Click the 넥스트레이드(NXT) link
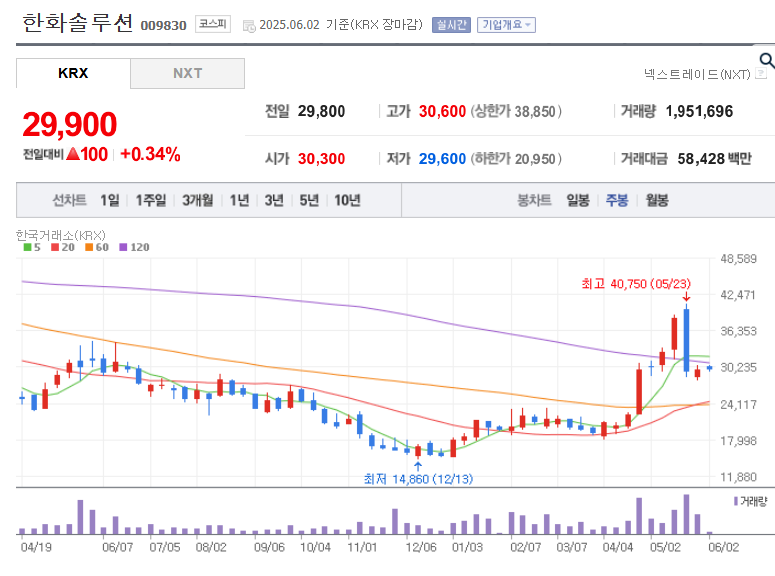The image size is (775, 576). tap(697, 74)
